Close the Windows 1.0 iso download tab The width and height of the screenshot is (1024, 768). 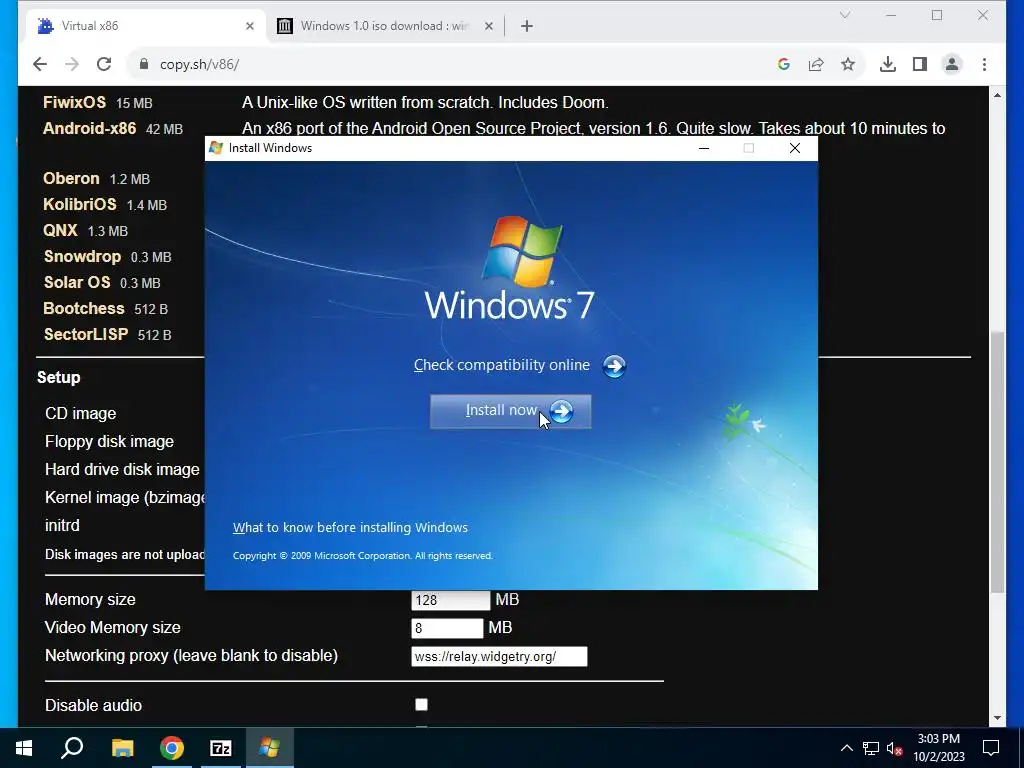[x=488, y=26]
